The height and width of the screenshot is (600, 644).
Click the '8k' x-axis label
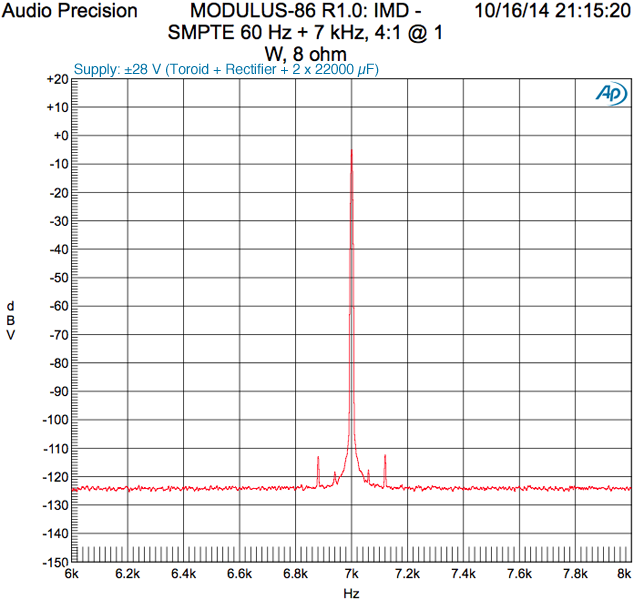pos(624,574)
